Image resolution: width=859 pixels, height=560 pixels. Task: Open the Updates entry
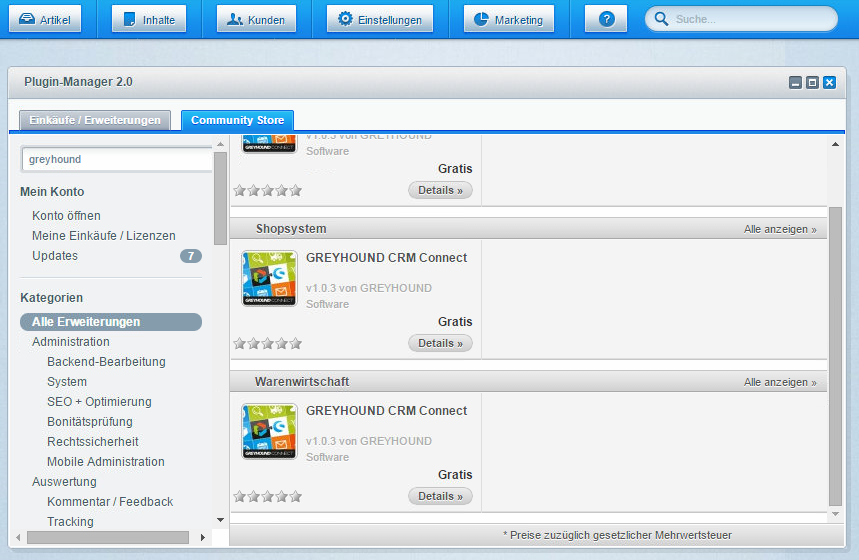pyautogui.click(x=55, y=256)
